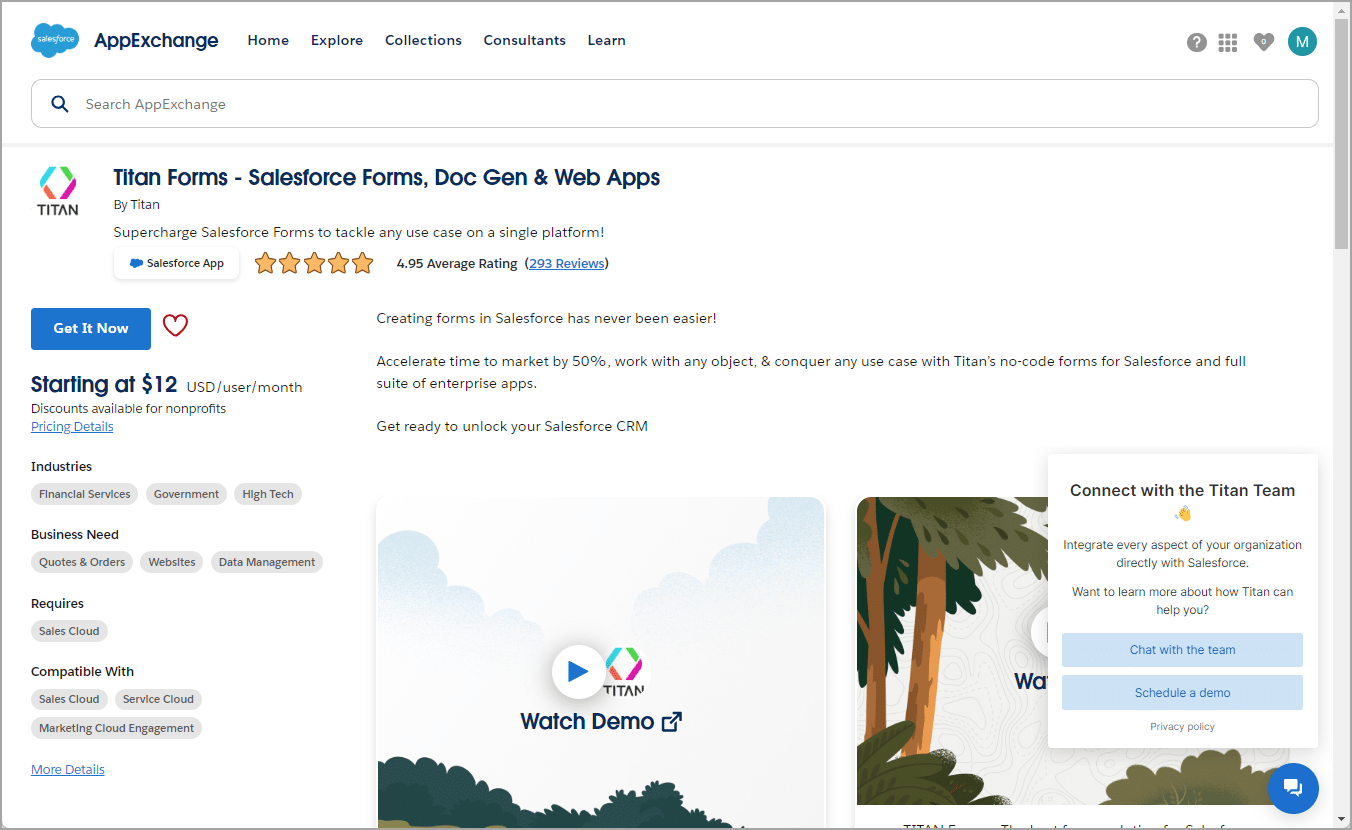
Task: Click Schedule a demo button
Action: click(1182, 693)
